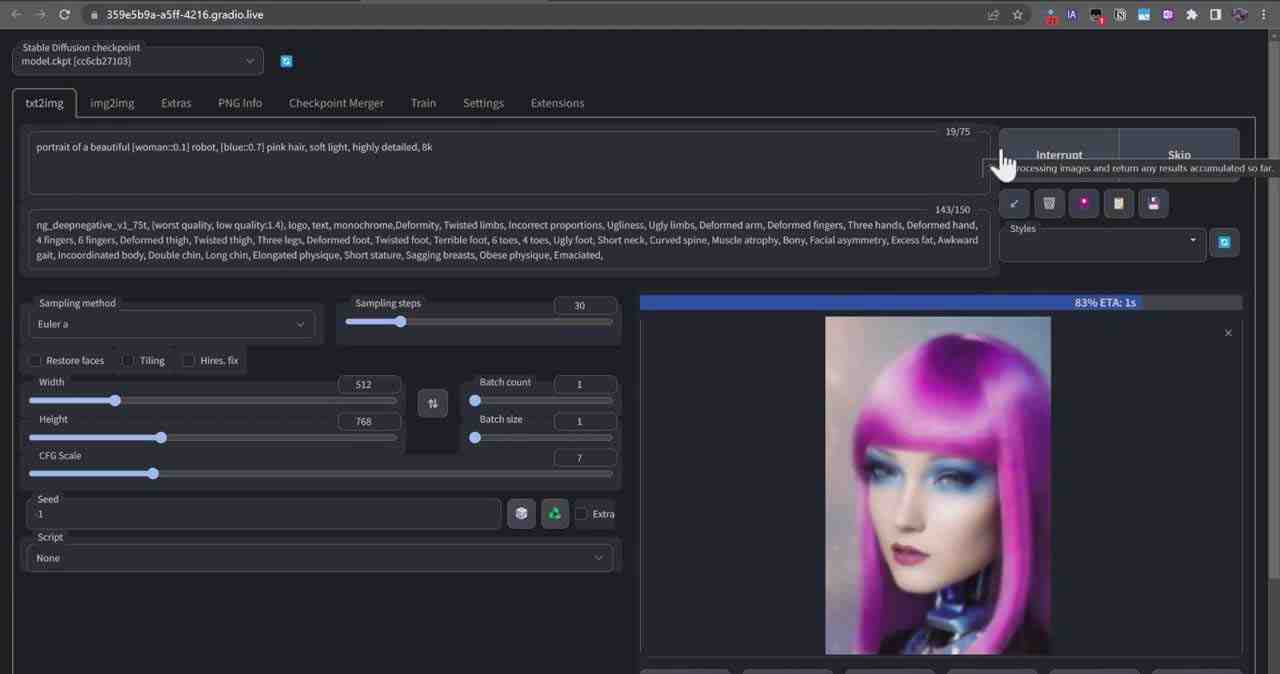Image resolution: width=1280 pixels, height=674 pixels.
Task: Open the Sampling method dropdown
Action: pyautogui.click(x=170, y=323)
